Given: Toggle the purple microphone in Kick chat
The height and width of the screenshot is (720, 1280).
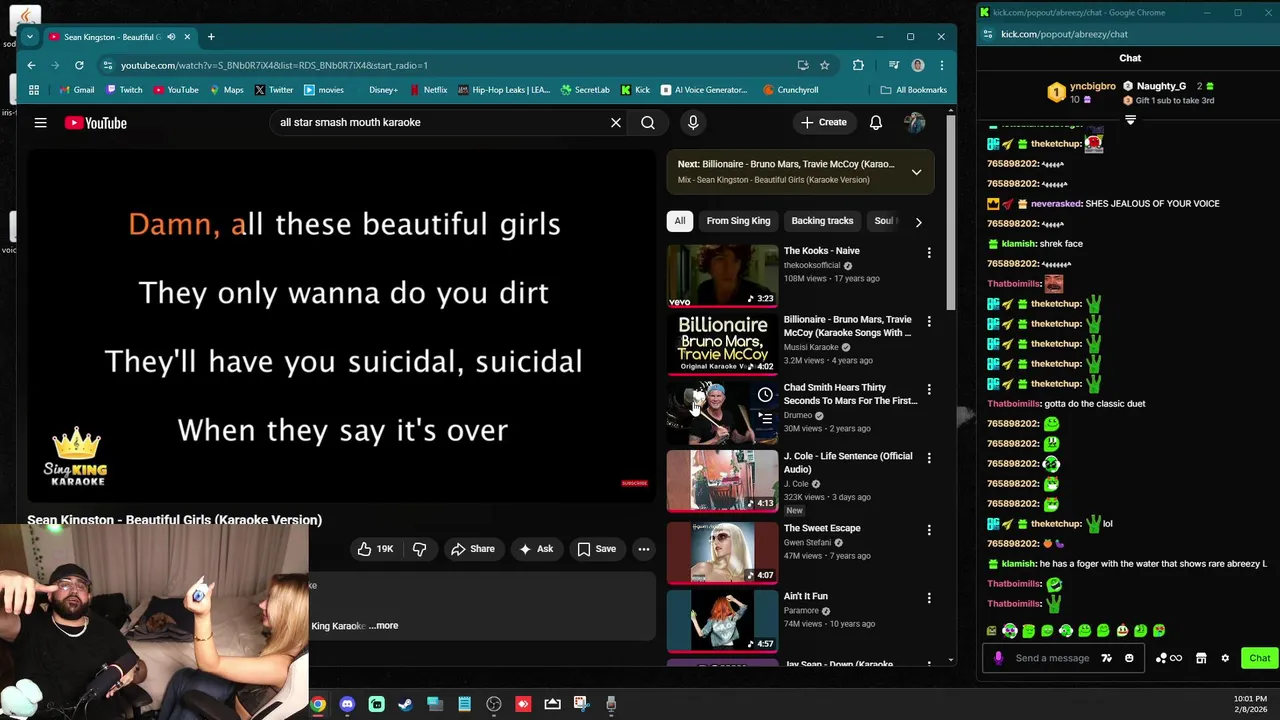Looking at the screenshot, I should (x=998, y=658).
